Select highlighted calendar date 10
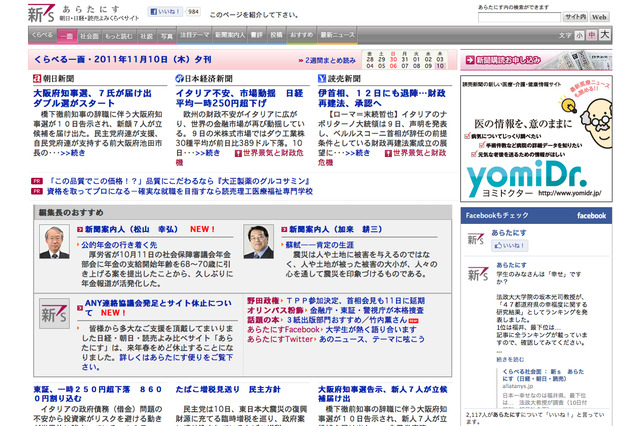This screenshot has width=640, height=426. (440, 66)
